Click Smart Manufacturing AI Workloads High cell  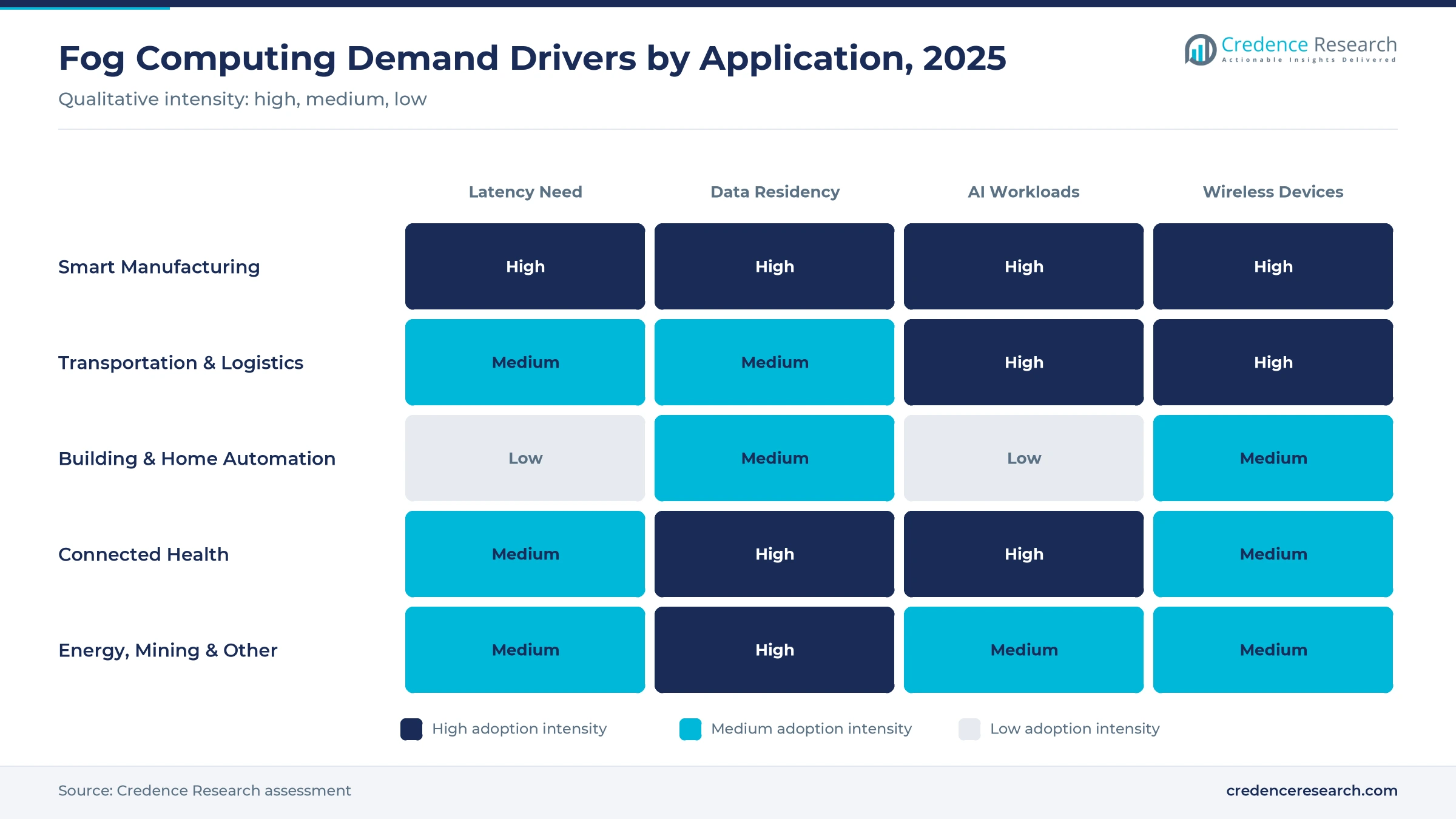coord(1023,266)
